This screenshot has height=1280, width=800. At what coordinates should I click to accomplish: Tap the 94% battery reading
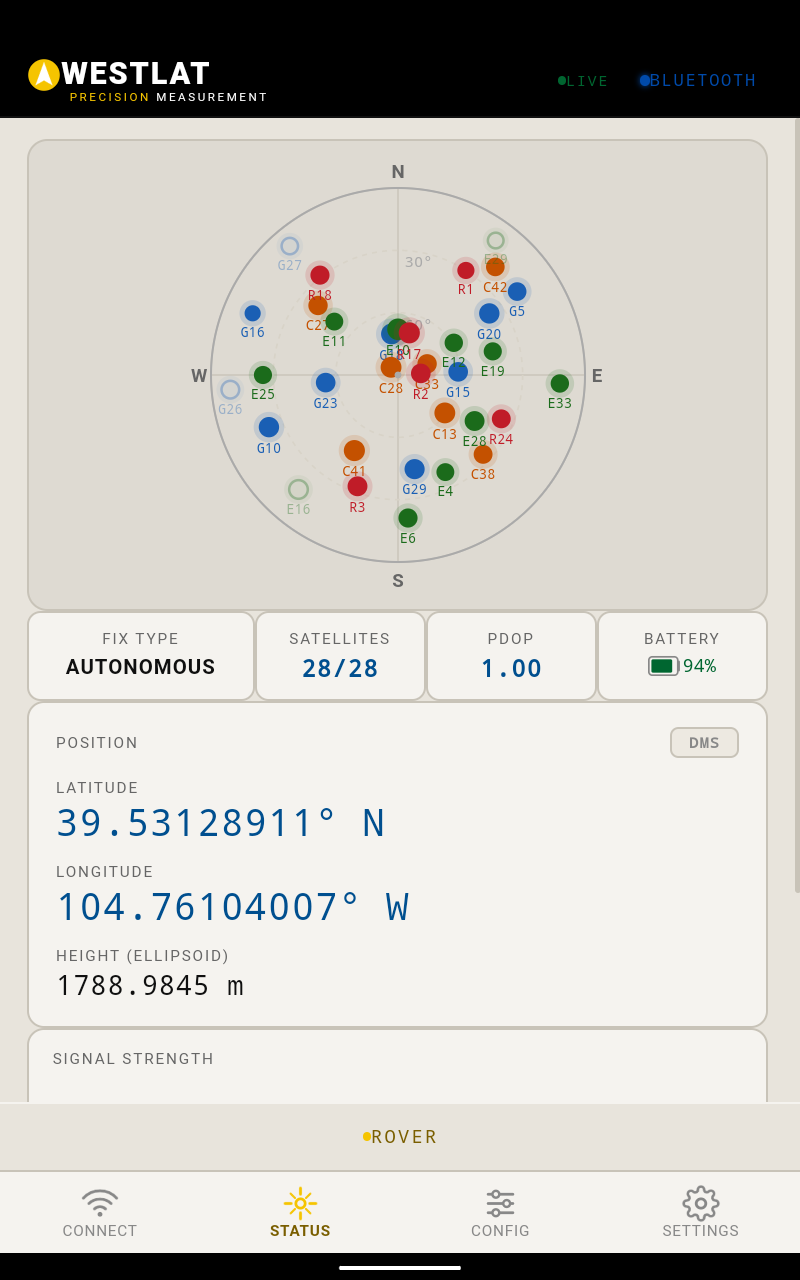point(700,666)
